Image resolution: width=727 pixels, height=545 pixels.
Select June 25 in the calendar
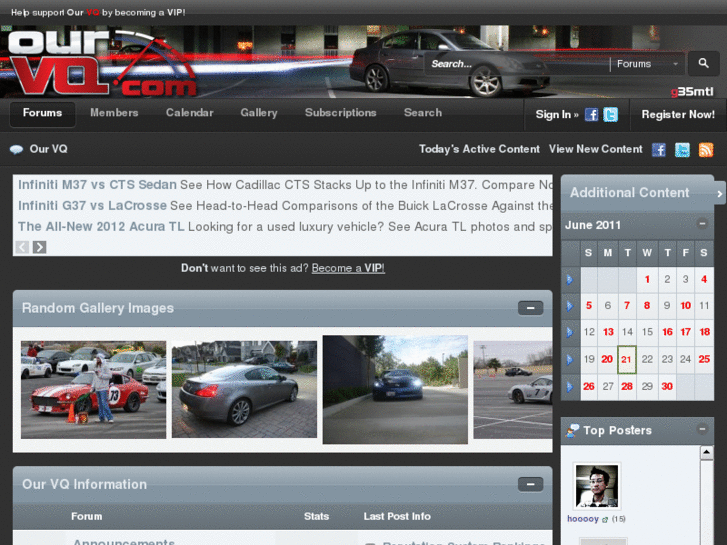pyautogui.click(x=704, y=359)
